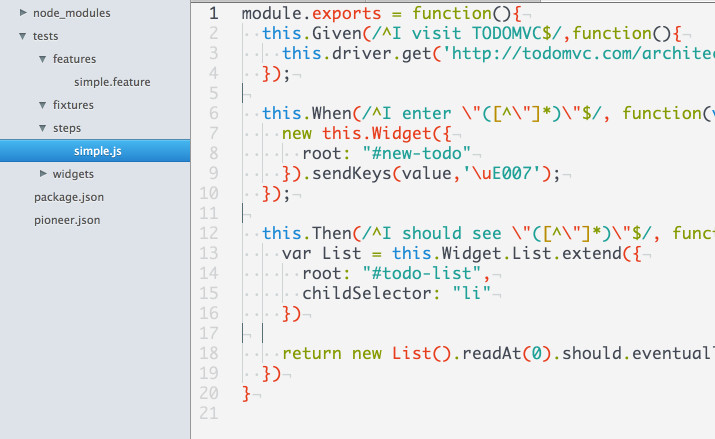Click line number 5 in the gutter
This screenshot has height=439, width=715.
(x=213, y=93)
